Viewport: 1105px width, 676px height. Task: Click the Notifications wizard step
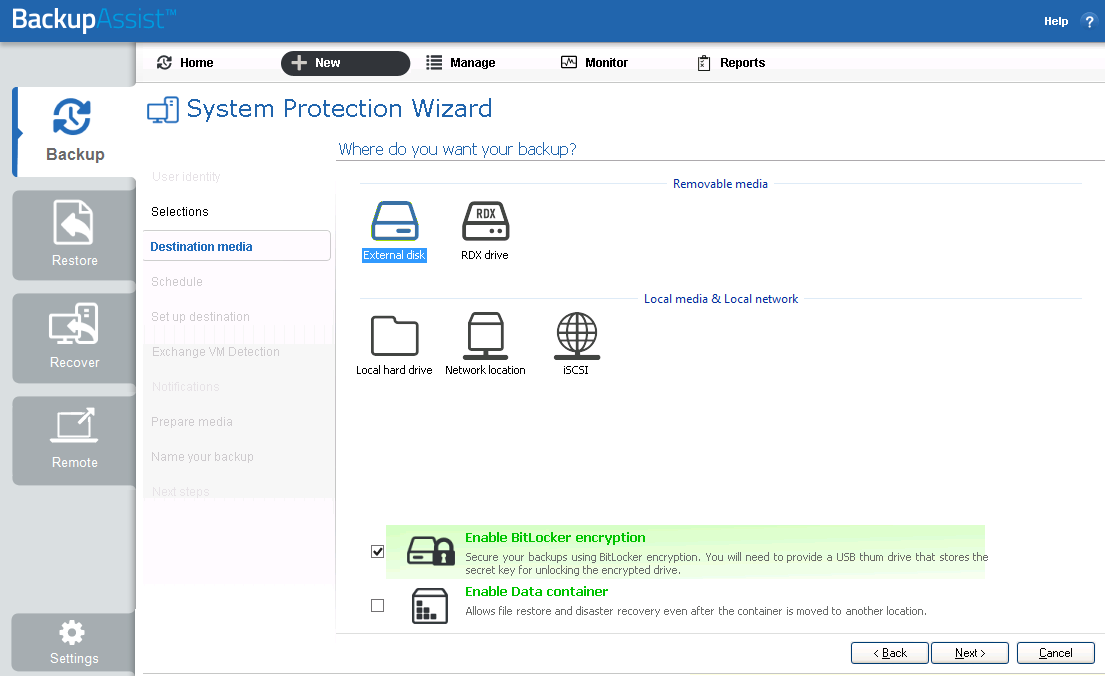pos(185,387)
